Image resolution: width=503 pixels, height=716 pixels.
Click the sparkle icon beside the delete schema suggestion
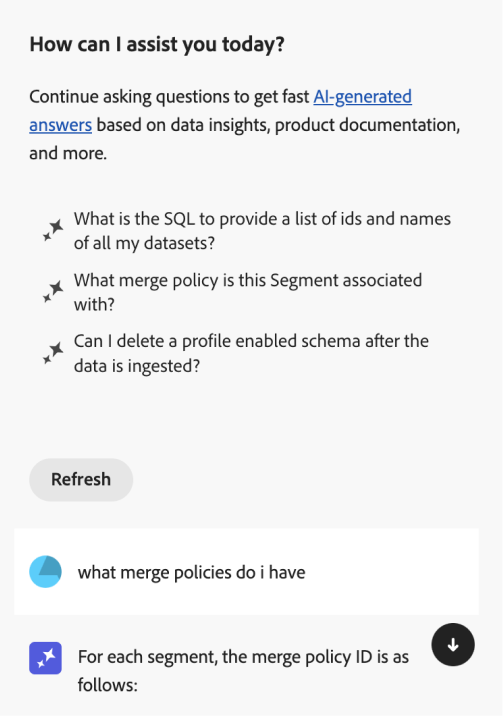pyautogui.click(x=53, y=353)
